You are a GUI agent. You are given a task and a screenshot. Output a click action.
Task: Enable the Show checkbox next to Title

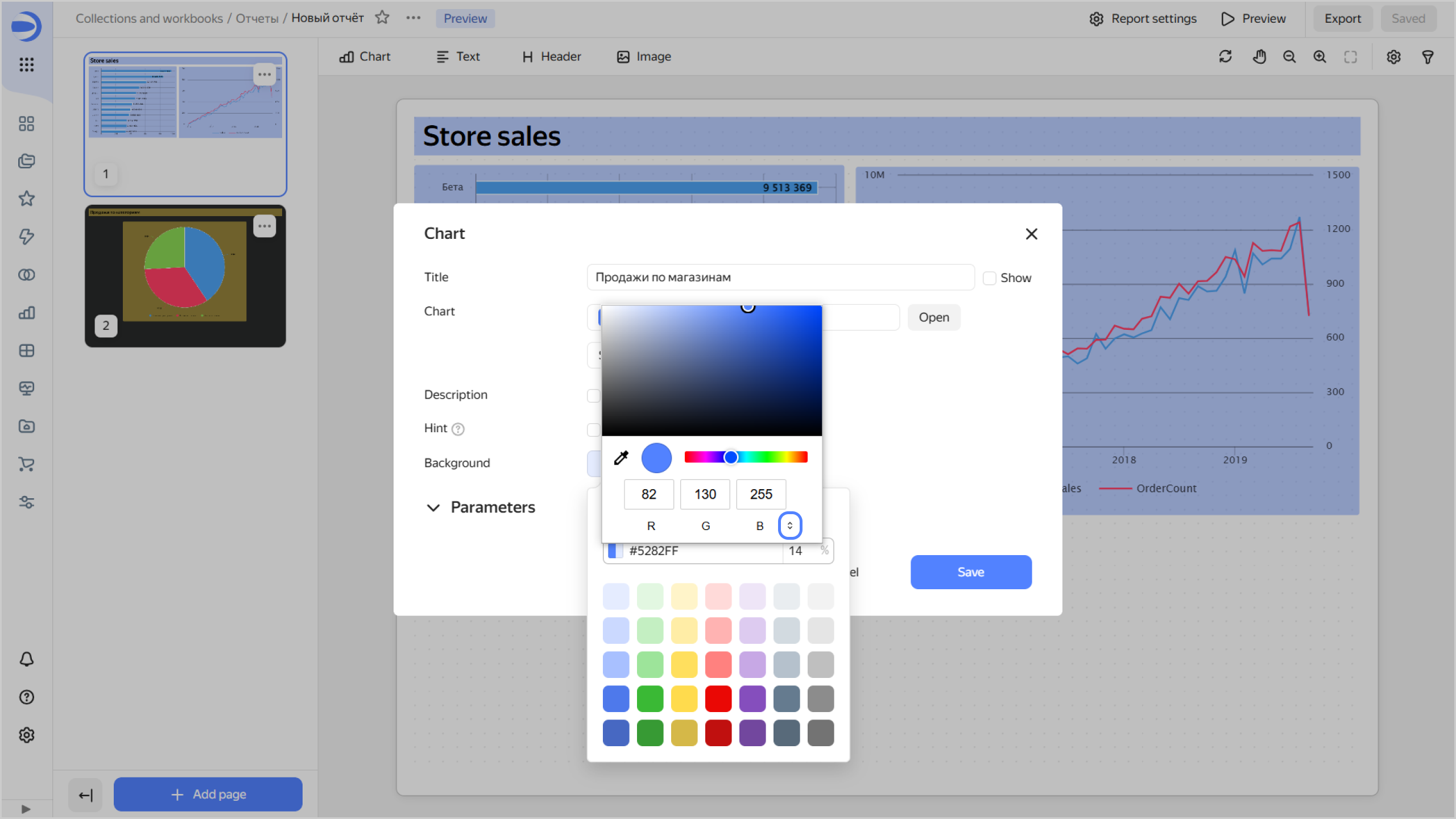990,278
